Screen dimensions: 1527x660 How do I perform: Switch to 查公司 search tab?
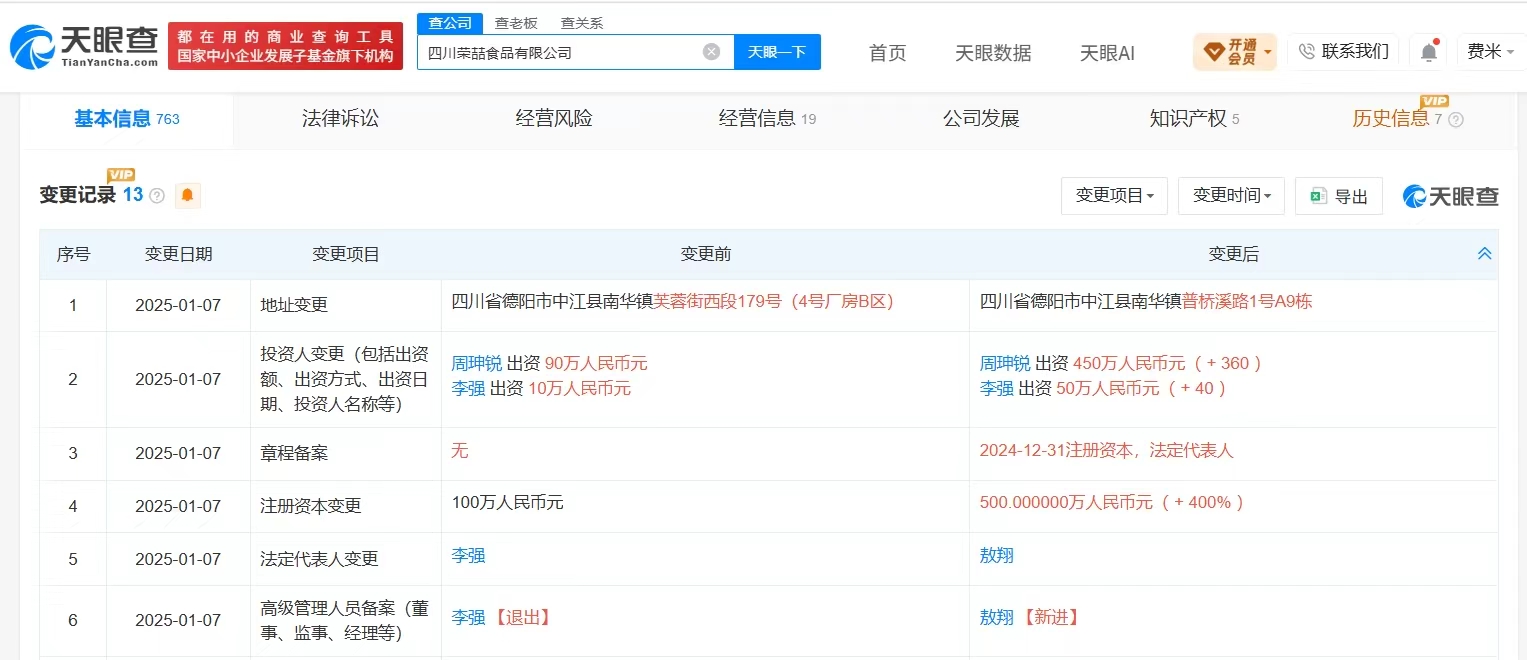[450, 23]
